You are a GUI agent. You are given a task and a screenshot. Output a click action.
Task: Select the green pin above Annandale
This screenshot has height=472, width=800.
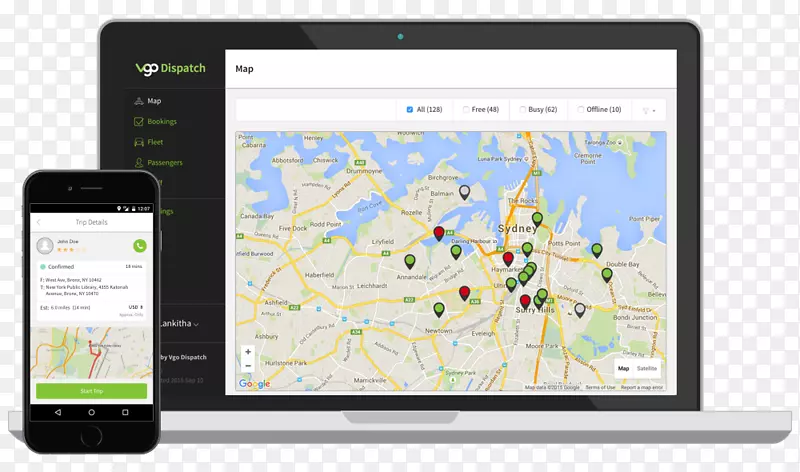(x=410, y=261)
